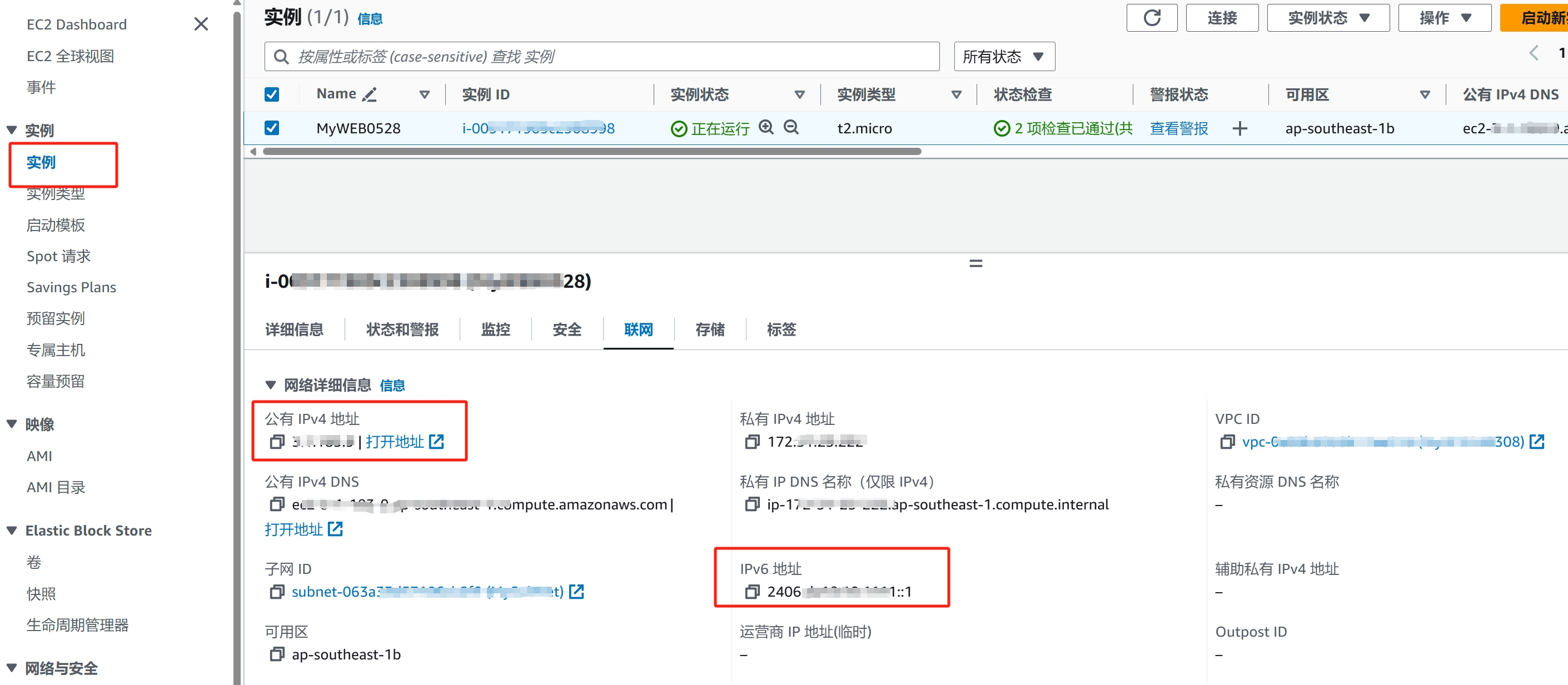Image resolution: width=1568 pixels, height=685 pixels.
Task: Copy the private IPv4 address
Action: [753, 442]
